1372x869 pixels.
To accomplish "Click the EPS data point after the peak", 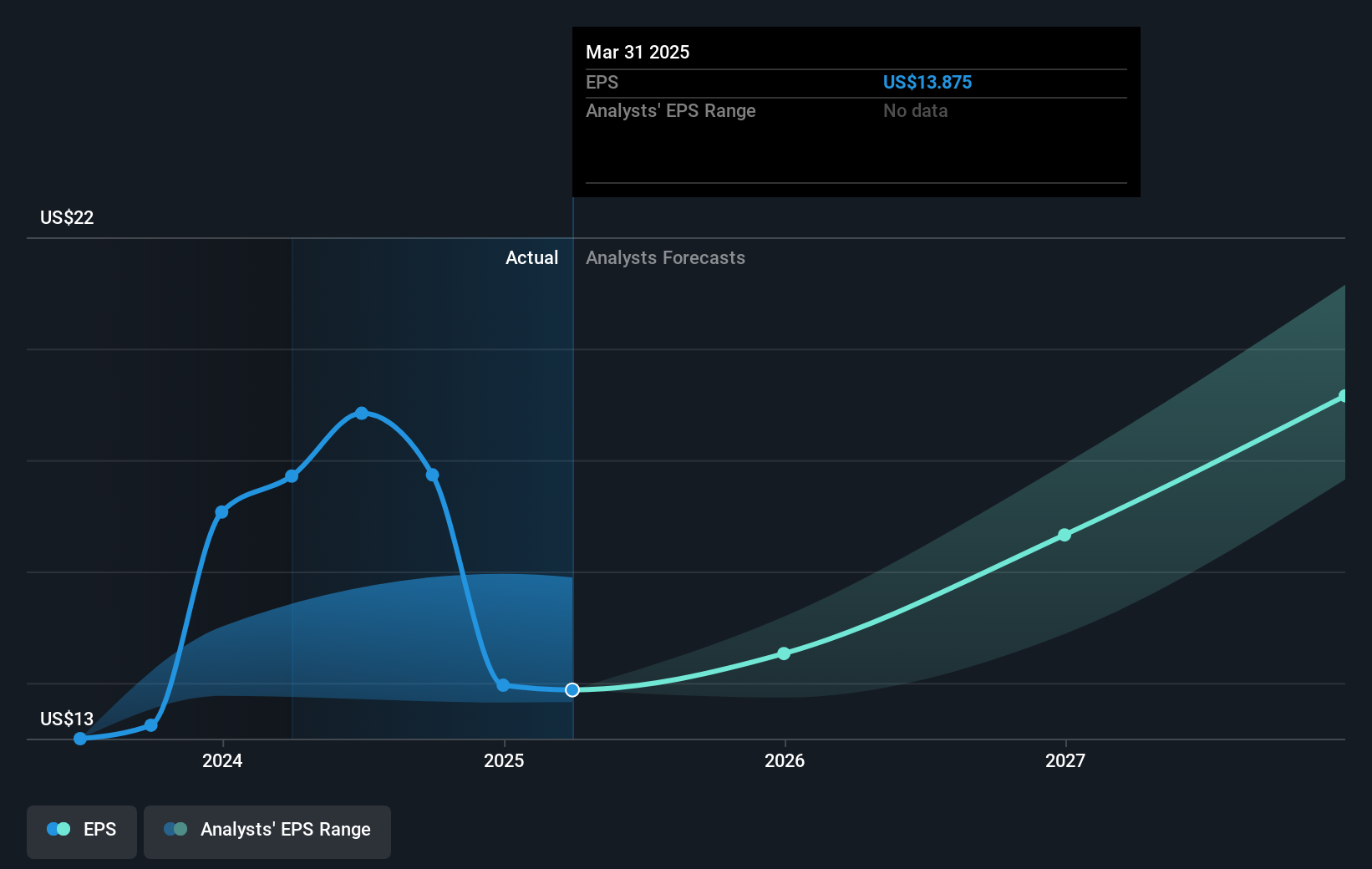I will point(433,475).
